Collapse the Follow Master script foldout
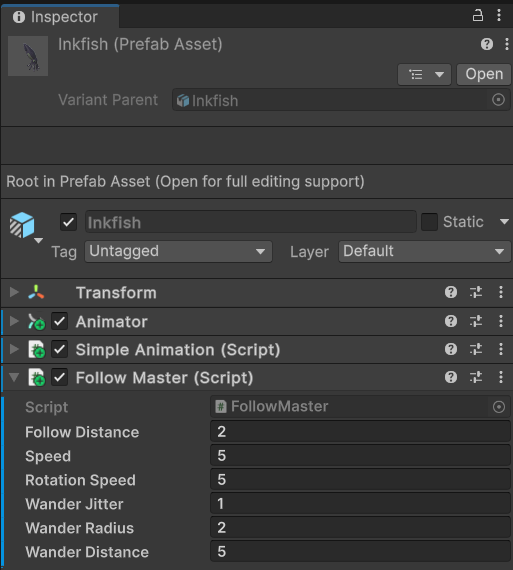The width and height of the screenshot is (513, 570). (x=14, y=377)
